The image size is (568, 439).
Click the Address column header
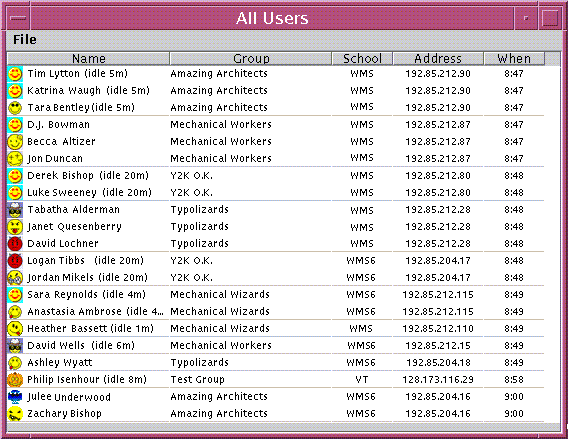438,59
